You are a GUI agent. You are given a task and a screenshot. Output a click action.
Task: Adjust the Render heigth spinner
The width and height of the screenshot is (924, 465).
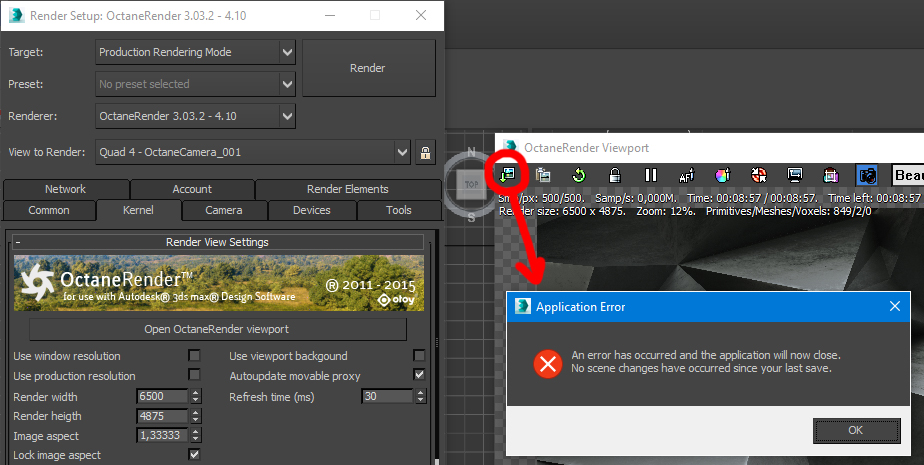(x=196, y=416)
